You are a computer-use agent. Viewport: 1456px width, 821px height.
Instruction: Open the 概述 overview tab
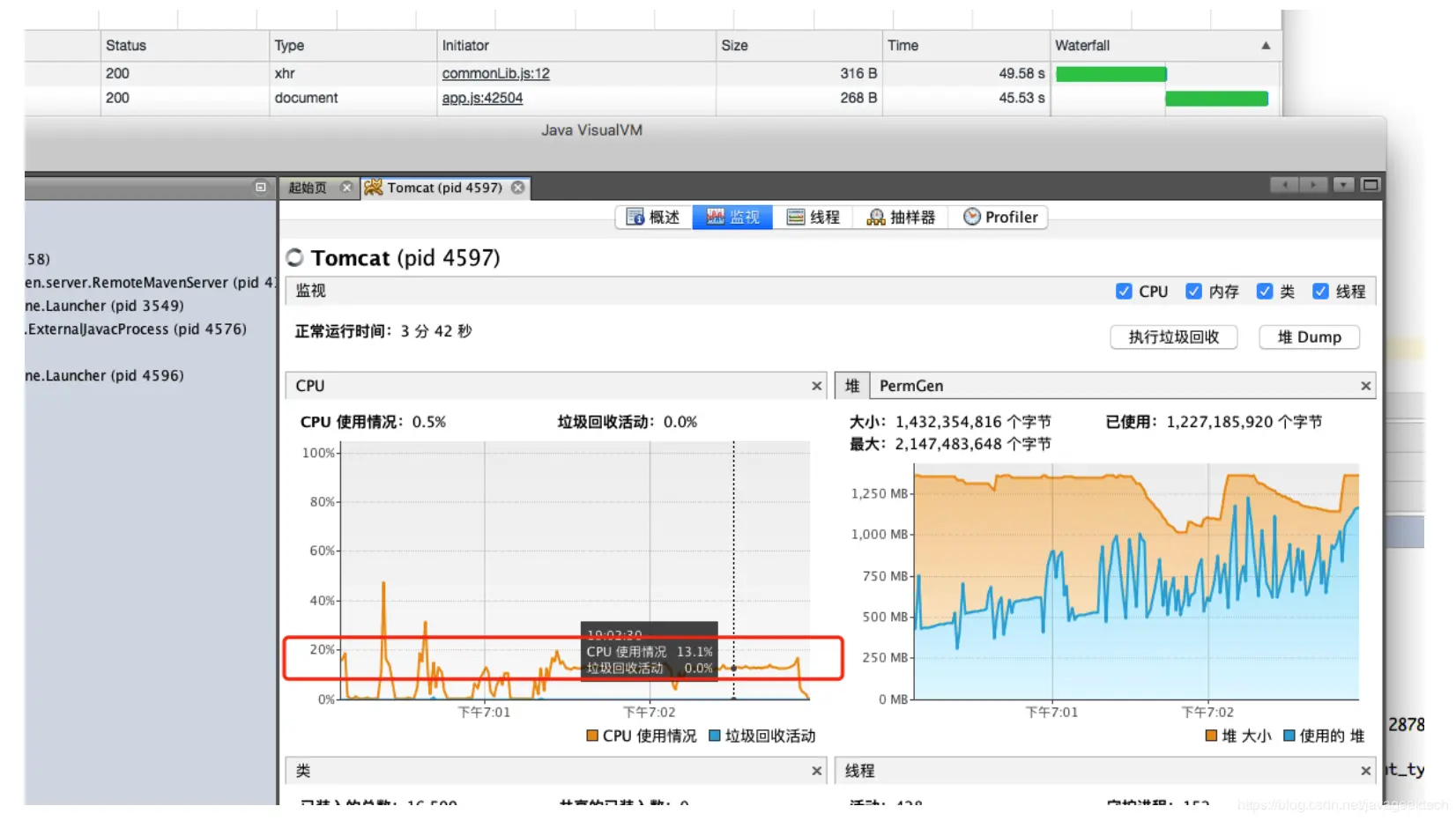[653, 218]
